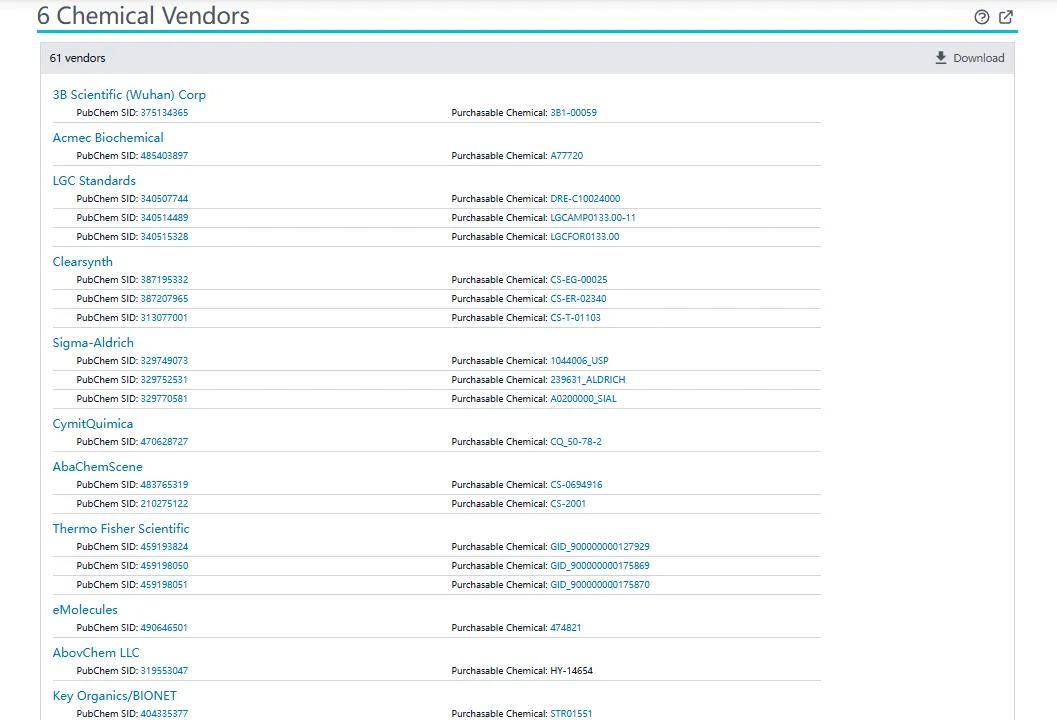Viewport: 1057px width, 720px height.
Task: Open 3B Scientific (Wuhan) Corp vendor link
Action: click(129, 94)
